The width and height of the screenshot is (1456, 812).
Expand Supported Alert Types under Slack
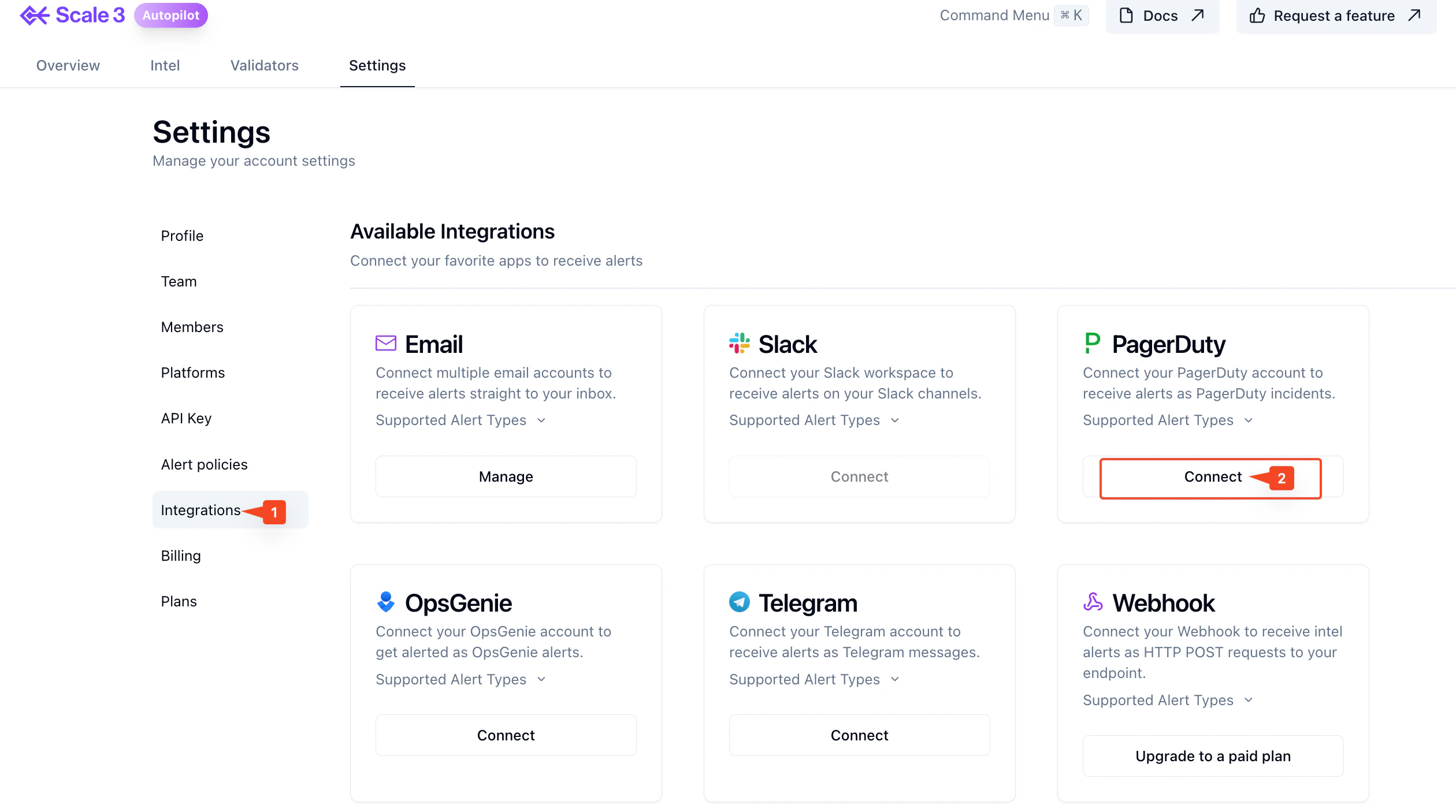coord(814,420)
